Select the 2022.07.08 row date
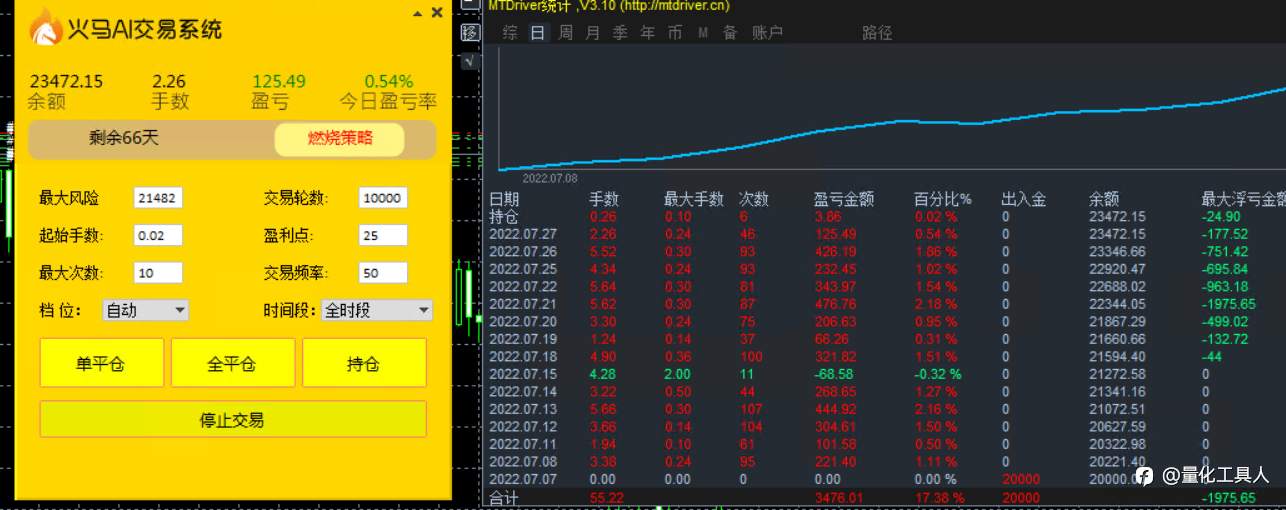 (x=522, y=461)
